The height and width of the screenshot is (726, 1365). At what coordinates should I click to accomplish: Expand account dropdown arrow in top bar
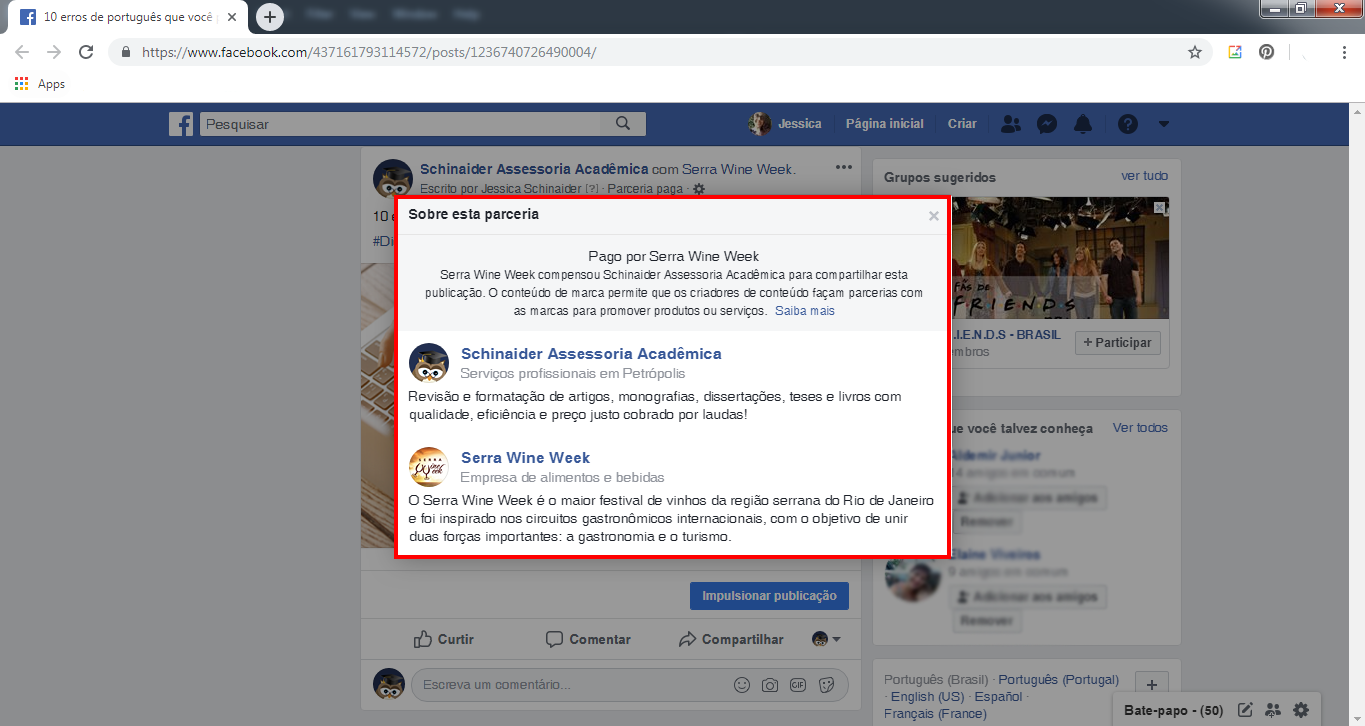click(x=1163, y=124)
